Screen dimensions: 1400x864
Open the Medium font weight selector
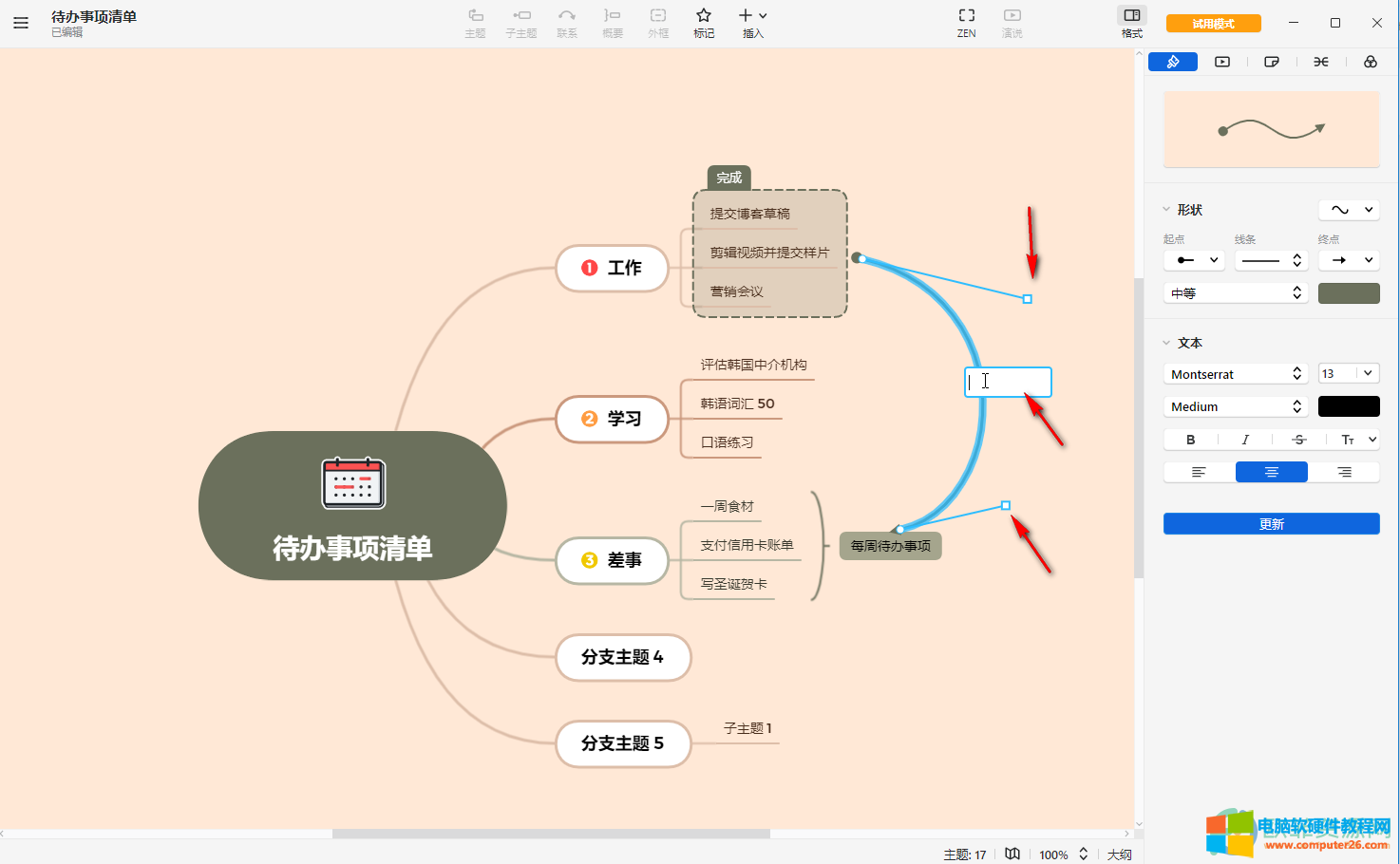[1236, 406]
